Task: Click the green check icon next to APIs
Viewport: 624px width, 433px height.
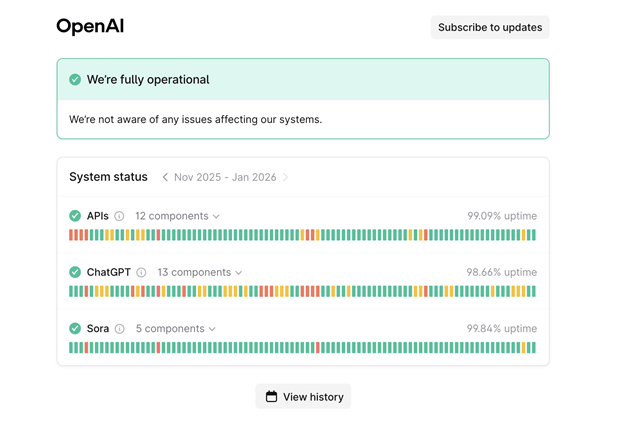Action: tap(75, 216)
